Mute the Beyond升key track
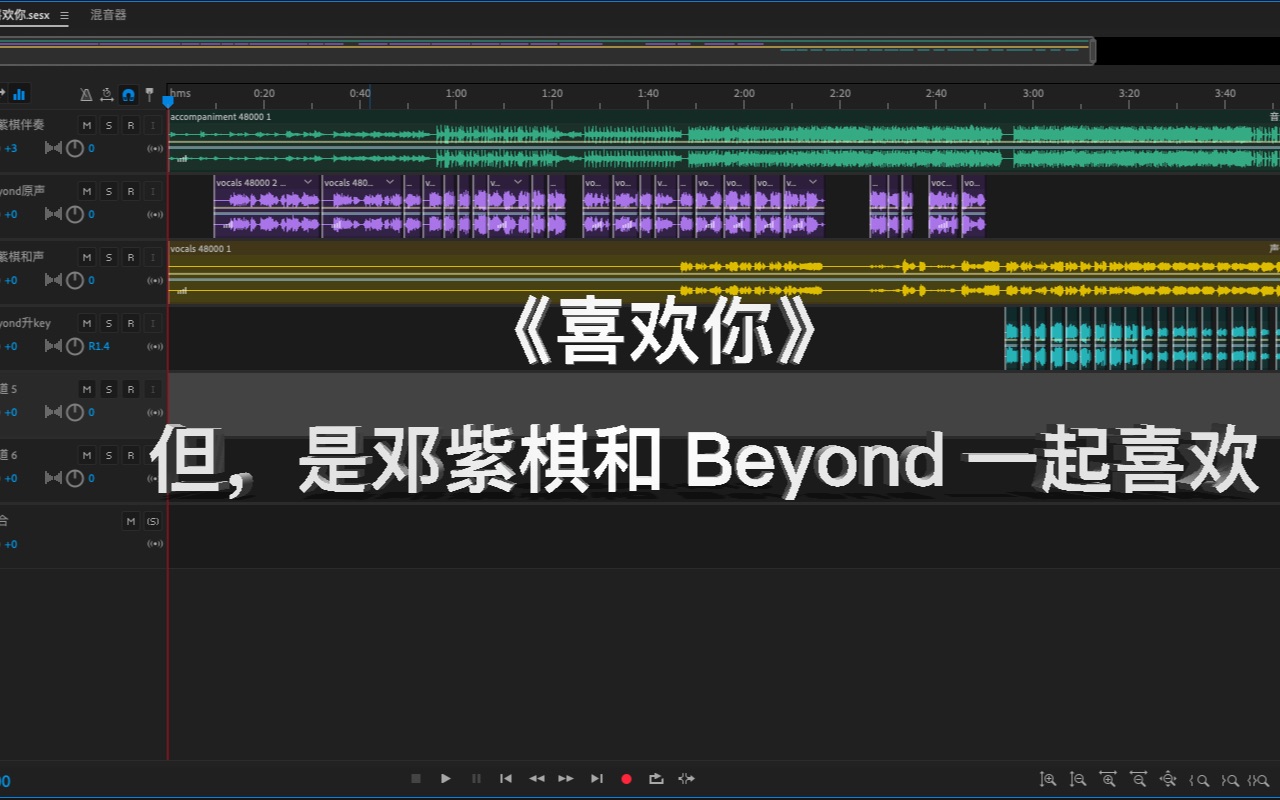 (87, 323)
